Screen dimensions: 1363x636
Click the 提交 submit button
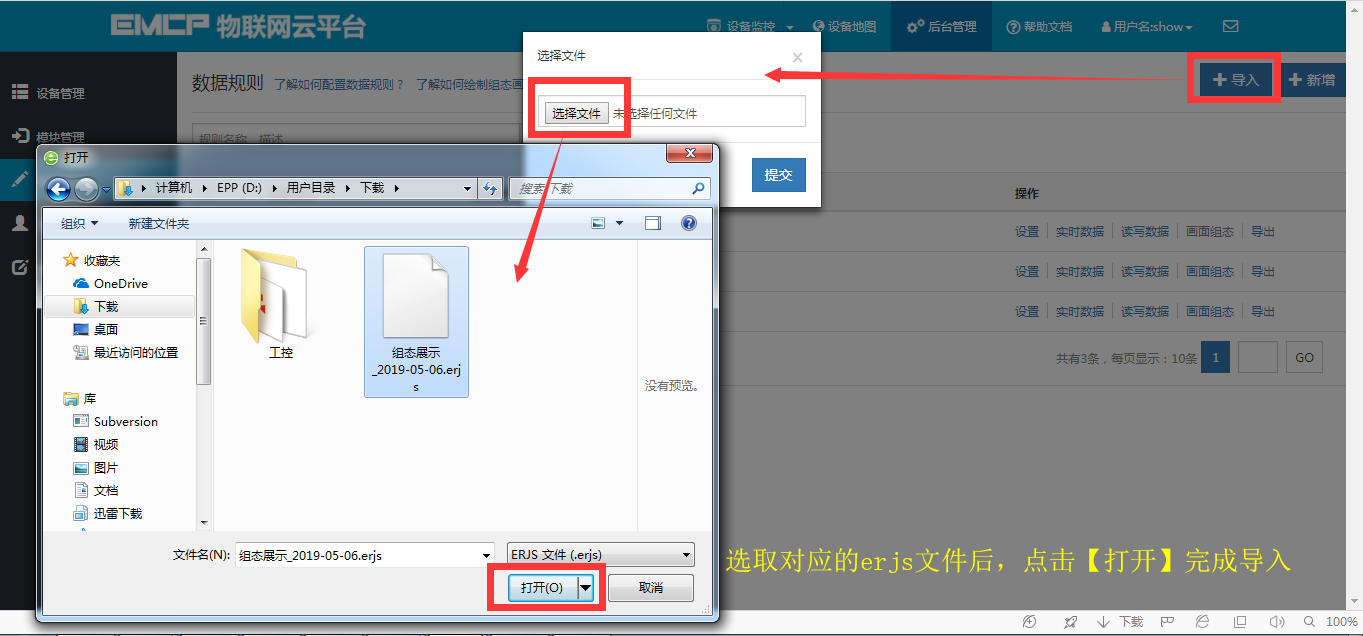pos(778,175)
